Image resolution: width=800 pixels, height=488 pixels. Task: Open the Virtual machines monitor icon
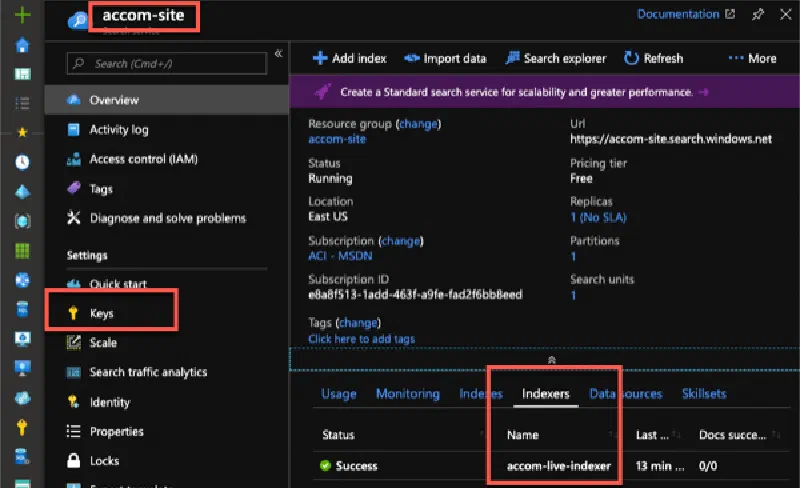coord(22,368)
